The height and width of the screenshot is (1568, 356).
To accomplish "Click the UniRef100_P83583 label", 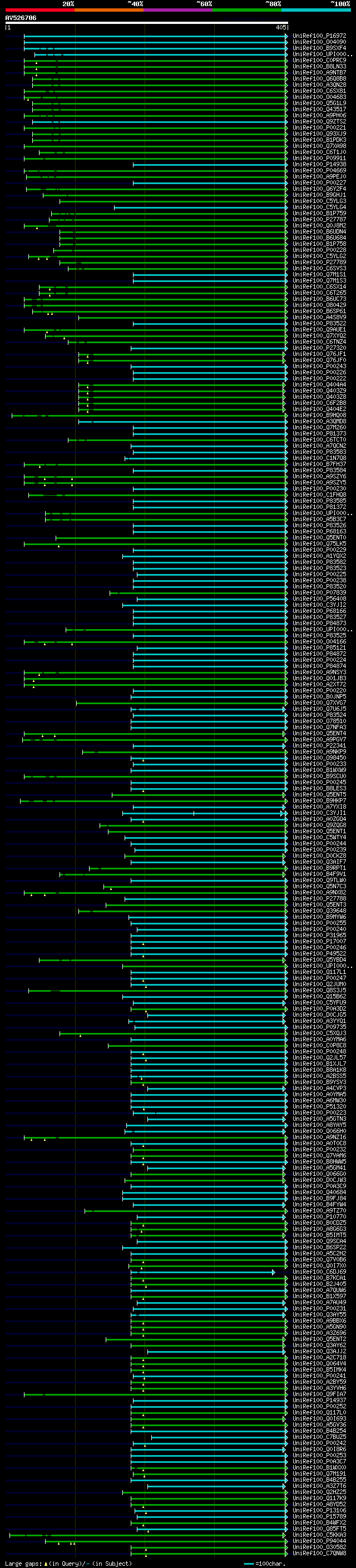I will point(319,452).
